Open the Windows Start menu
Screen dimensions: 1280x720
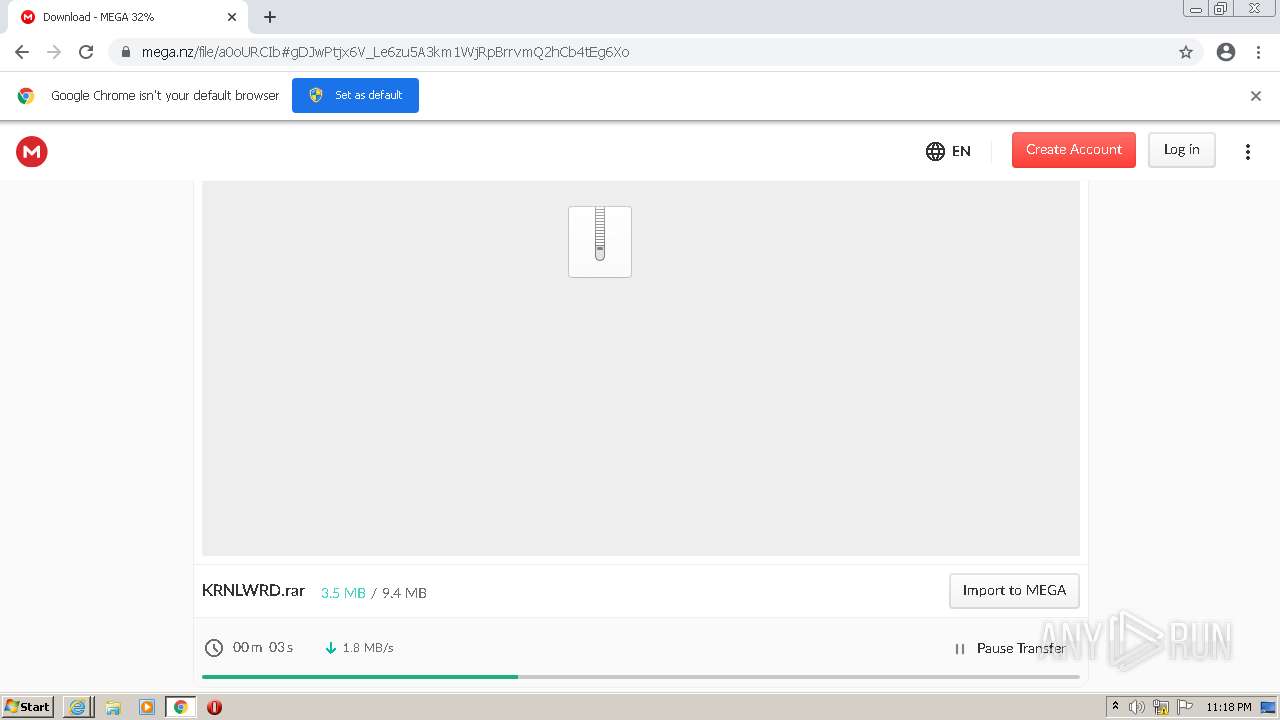(28, 707)
